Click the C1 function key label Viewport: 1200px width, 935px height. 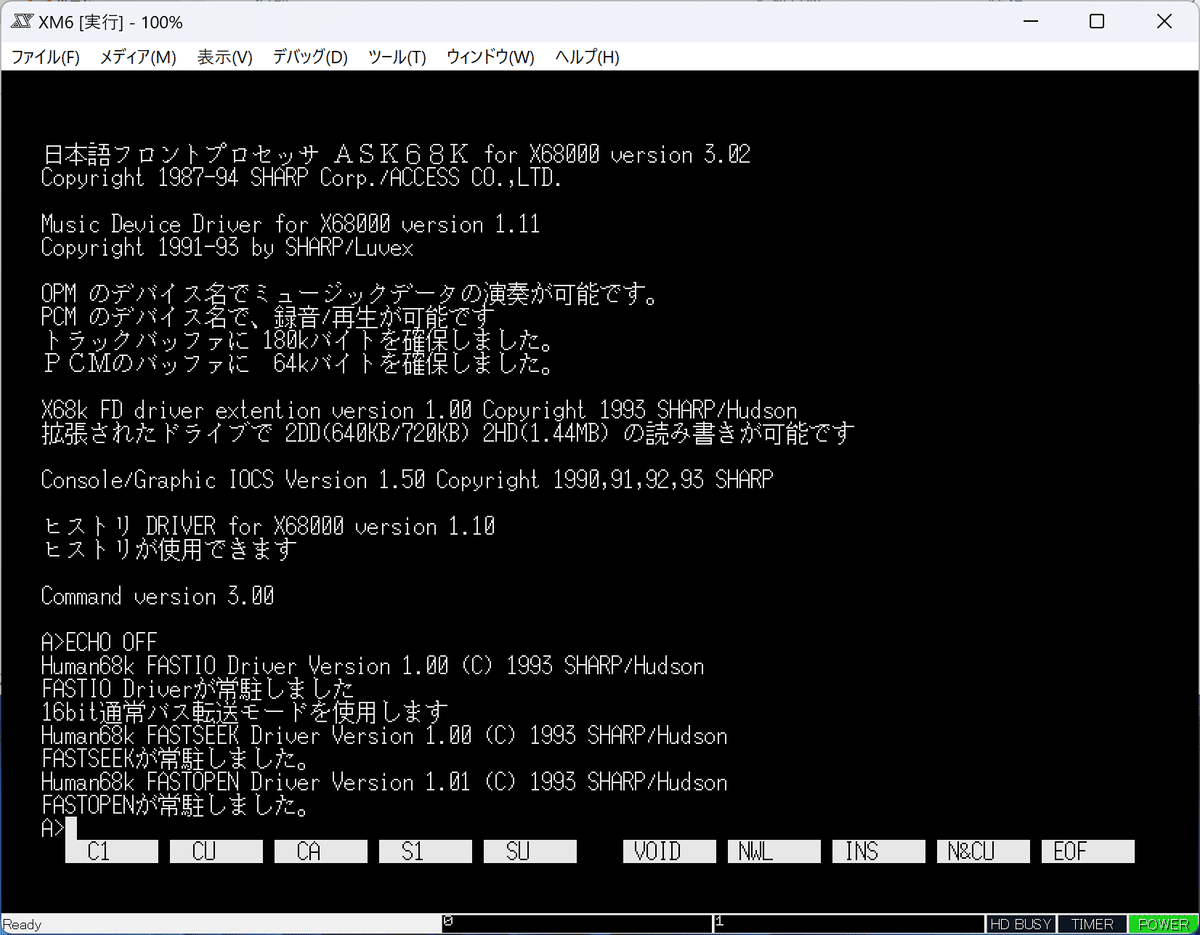pos(111,851)
